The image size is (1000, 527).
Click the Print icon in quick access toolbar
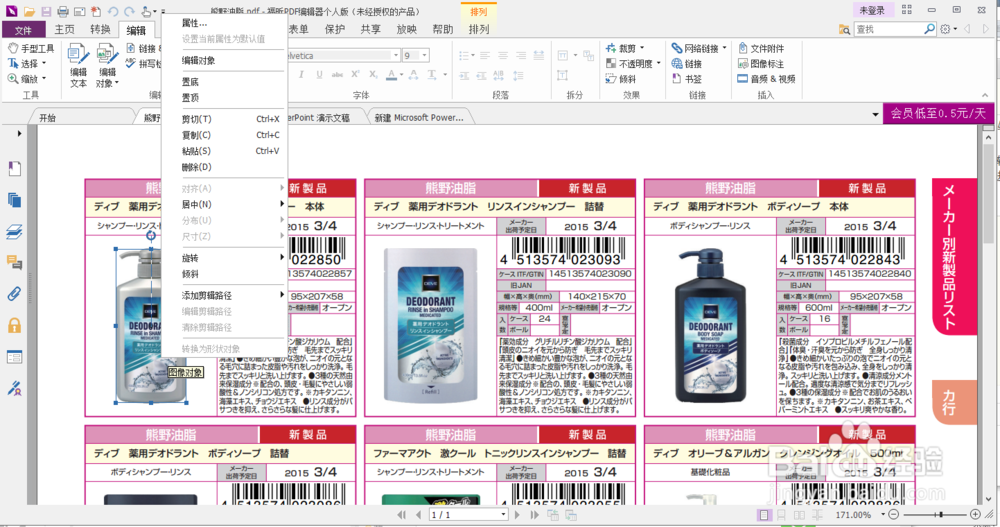click(62, 11)
